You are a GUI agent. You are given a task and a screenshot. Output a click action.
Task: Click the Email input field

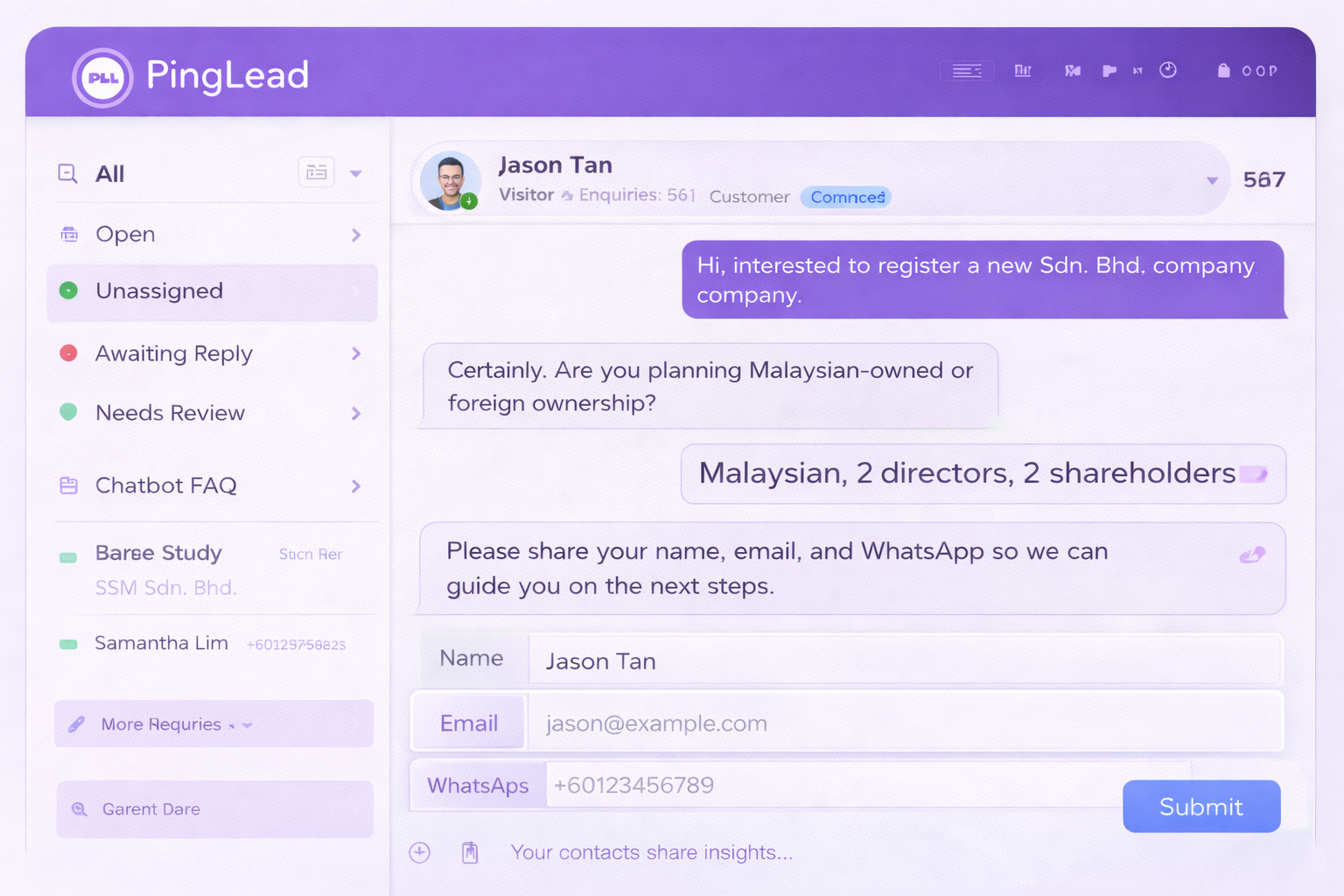point(904,724)
